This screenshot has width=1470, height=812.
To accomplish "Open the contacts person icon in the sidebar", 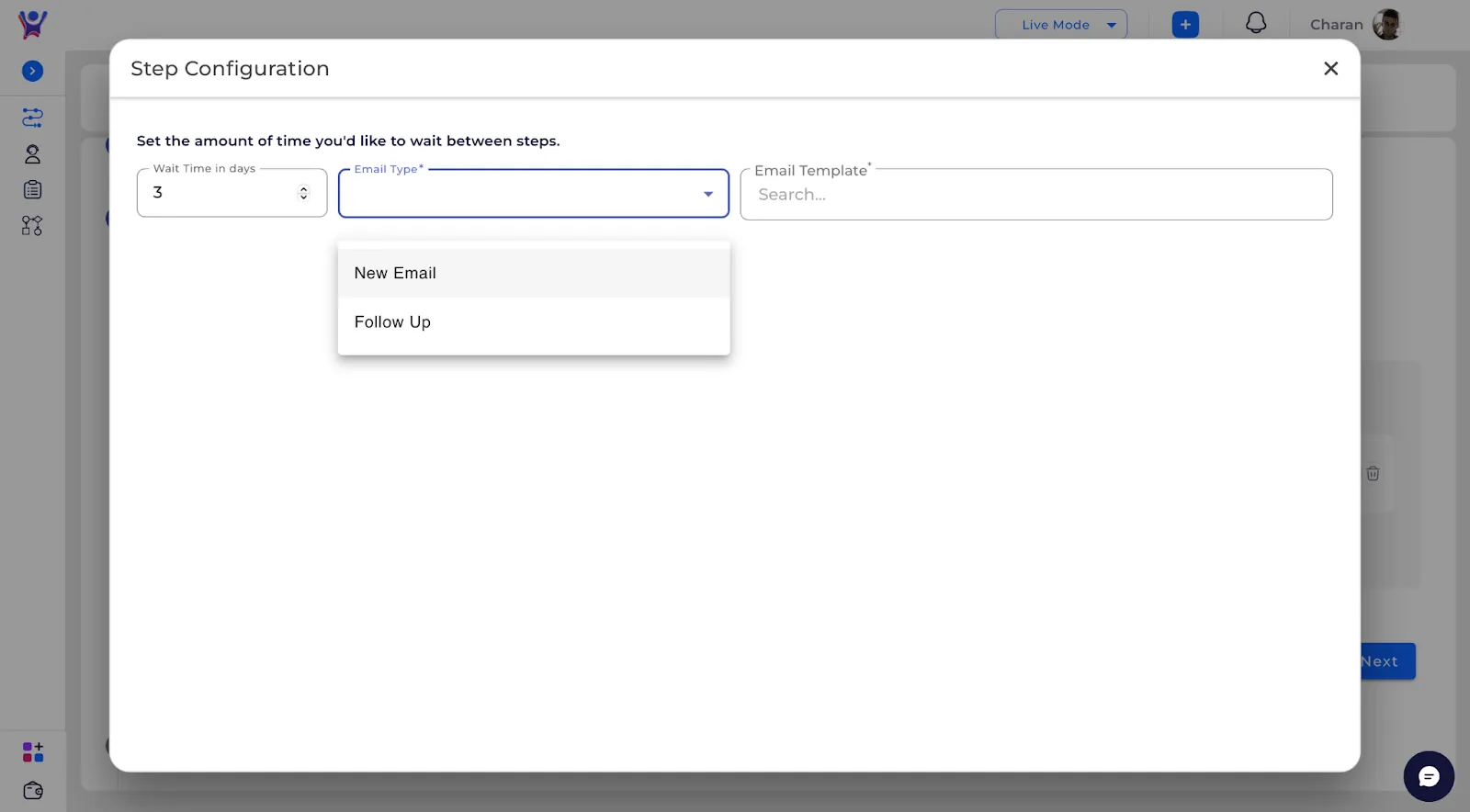I will tap(32, 153).
